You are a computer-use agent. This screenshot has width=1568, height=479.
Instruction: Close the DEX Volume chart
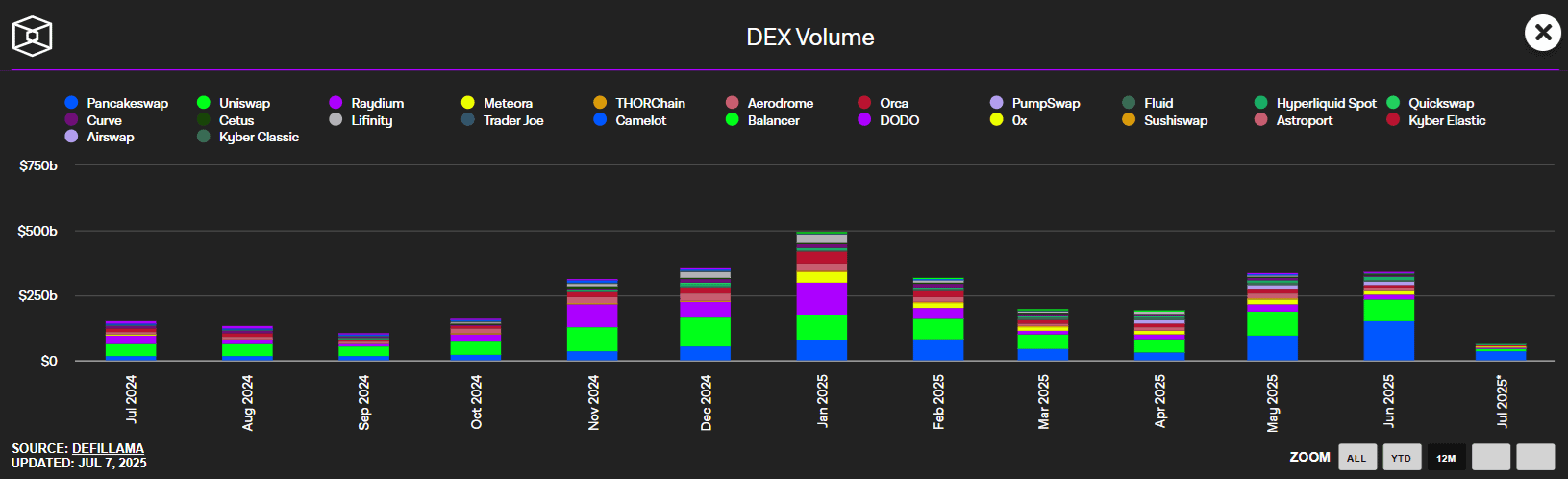(x=1542, y=33)
